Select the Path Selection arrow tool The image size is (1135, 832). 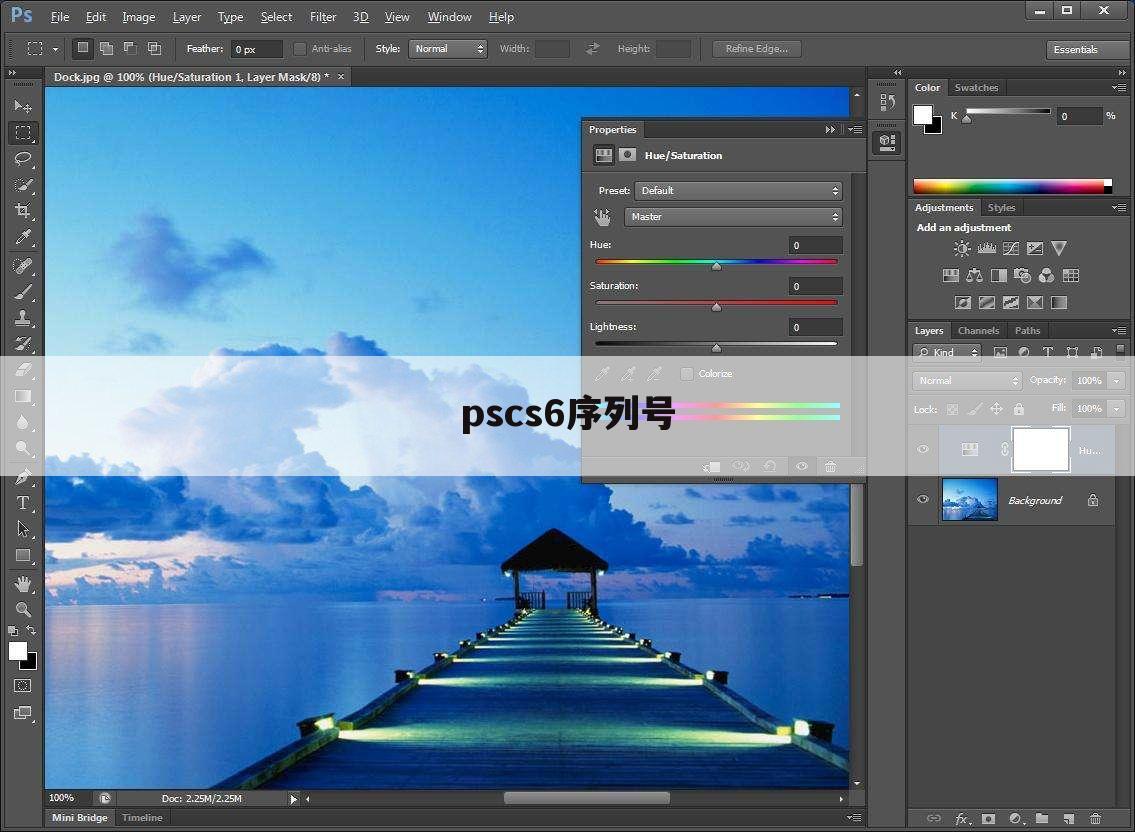pyautogui.click(x=23, y=529)
